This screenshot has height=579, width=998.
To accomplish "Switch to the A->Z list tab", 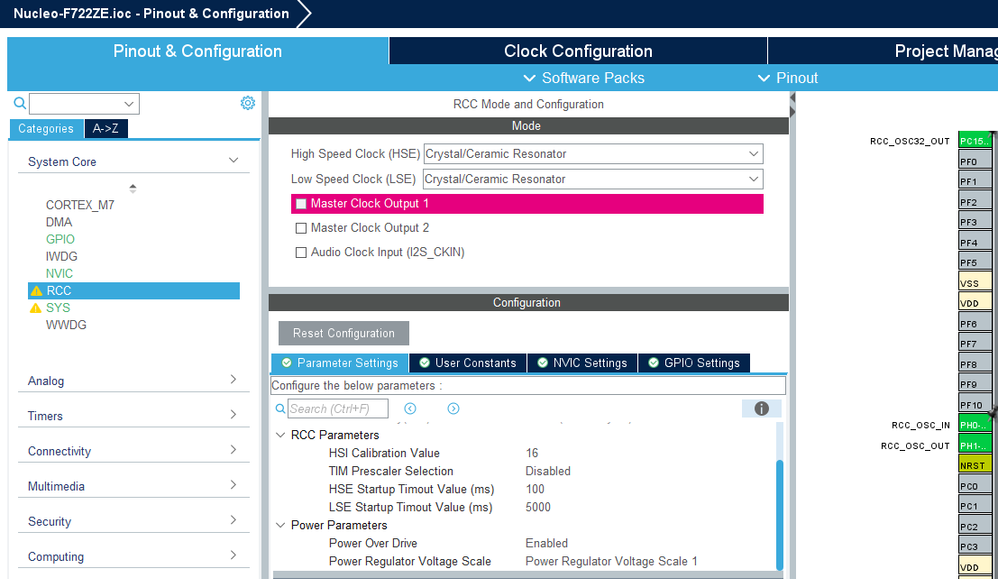I will [x=106, y=129].
